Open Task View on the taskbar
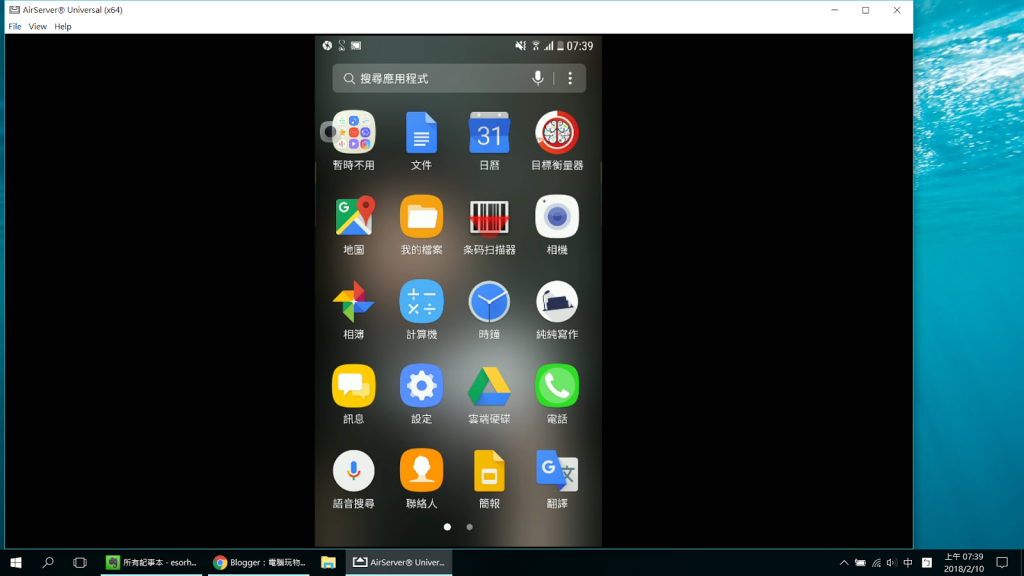This screenshot has height=576, width=1024. coord(80,562)
